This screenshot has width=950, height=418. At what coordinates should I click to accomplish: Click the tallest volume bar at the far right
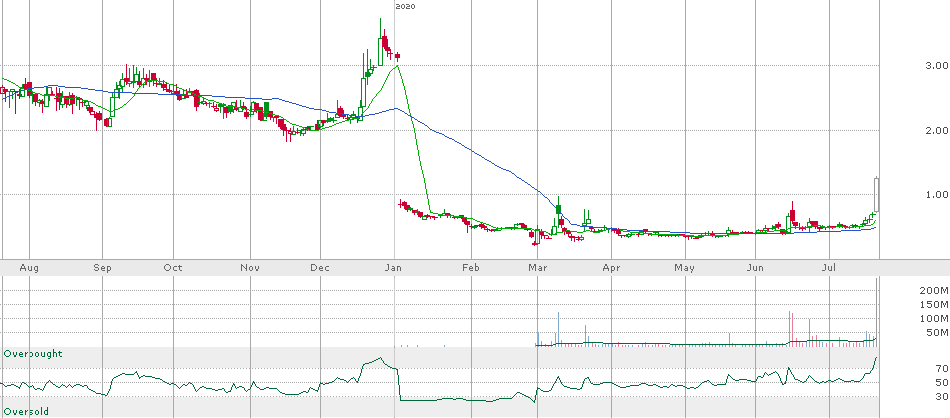coord(877,311)
